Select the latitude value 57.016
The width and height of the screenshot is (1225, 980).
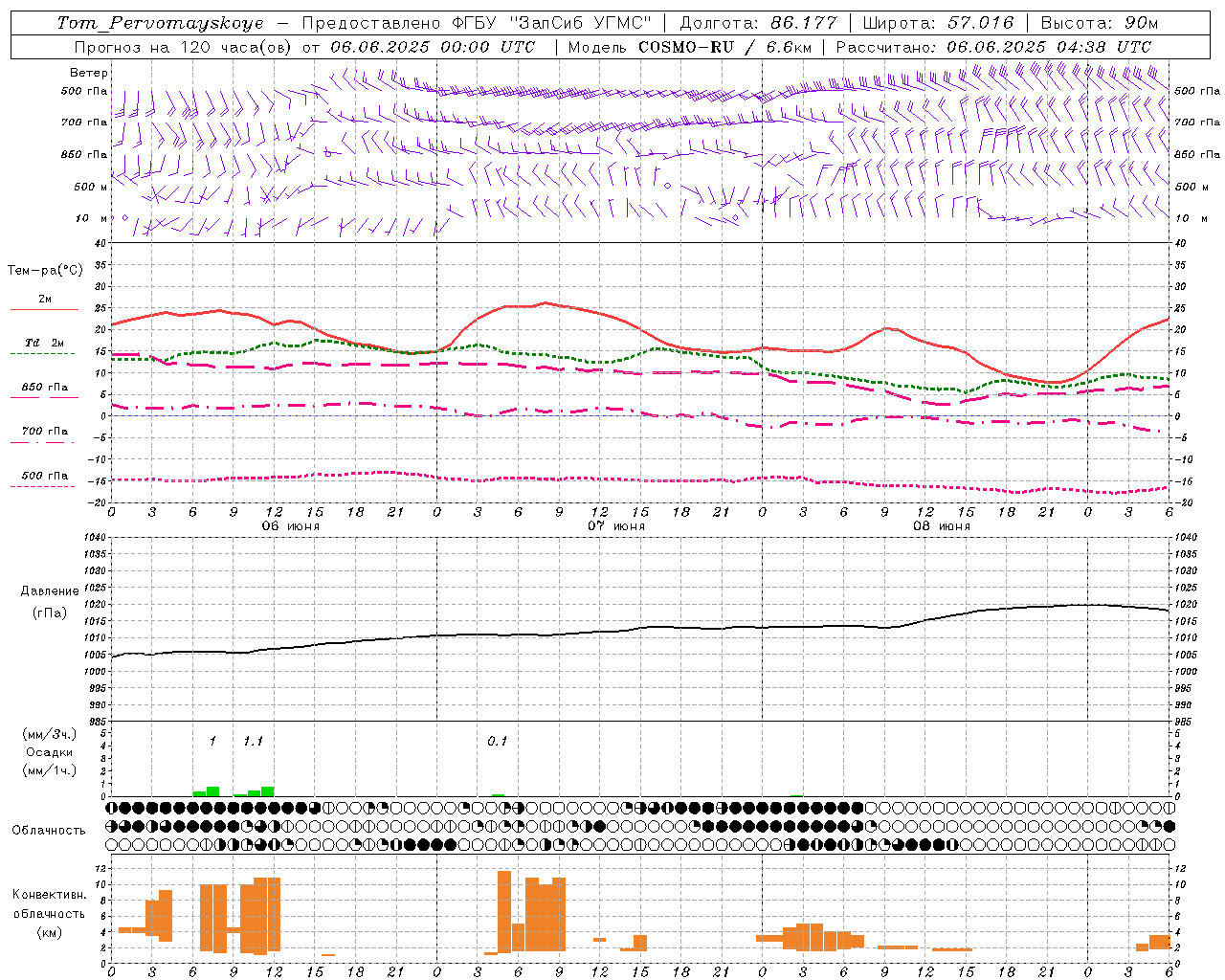point(981,23)
